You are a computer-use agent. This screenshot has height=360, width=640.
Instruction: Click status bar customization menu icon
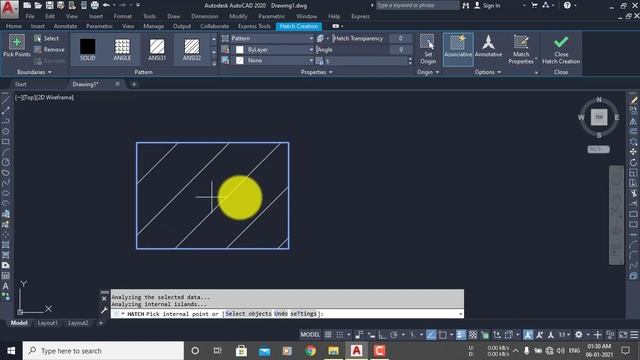[x=634, y=335]
